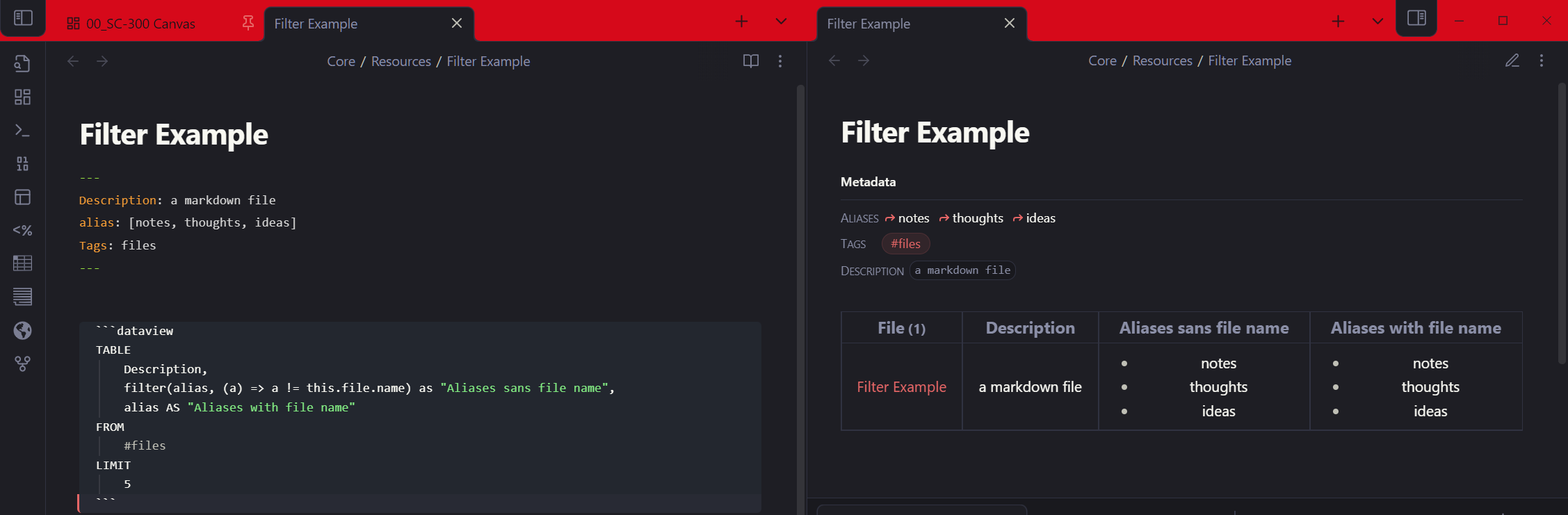The height and width of the screenshot is (515, 1568).
Task: Add a new tab in right pane
Action: click(x=1338, y=22)
